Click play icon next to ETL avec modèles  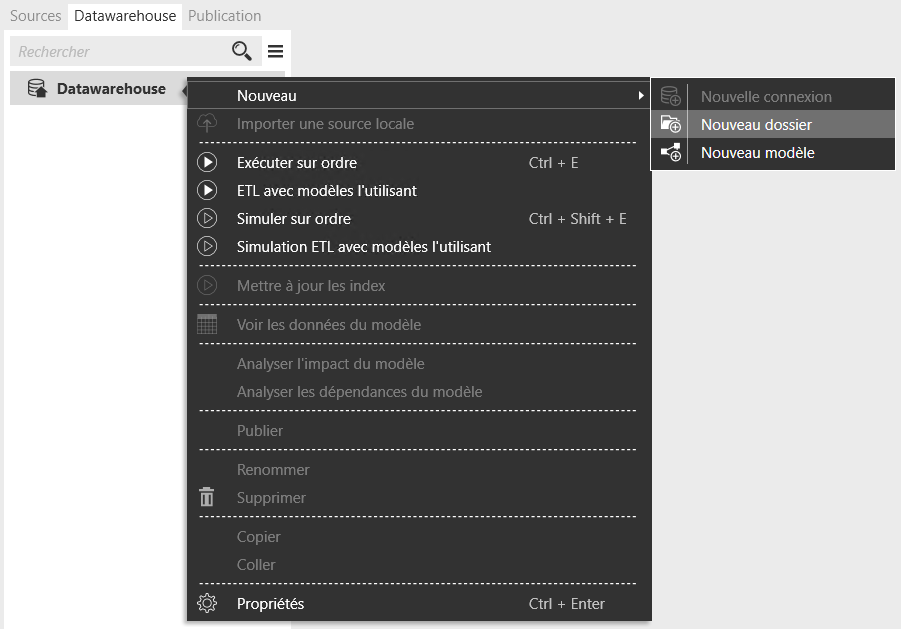[207, 191]
